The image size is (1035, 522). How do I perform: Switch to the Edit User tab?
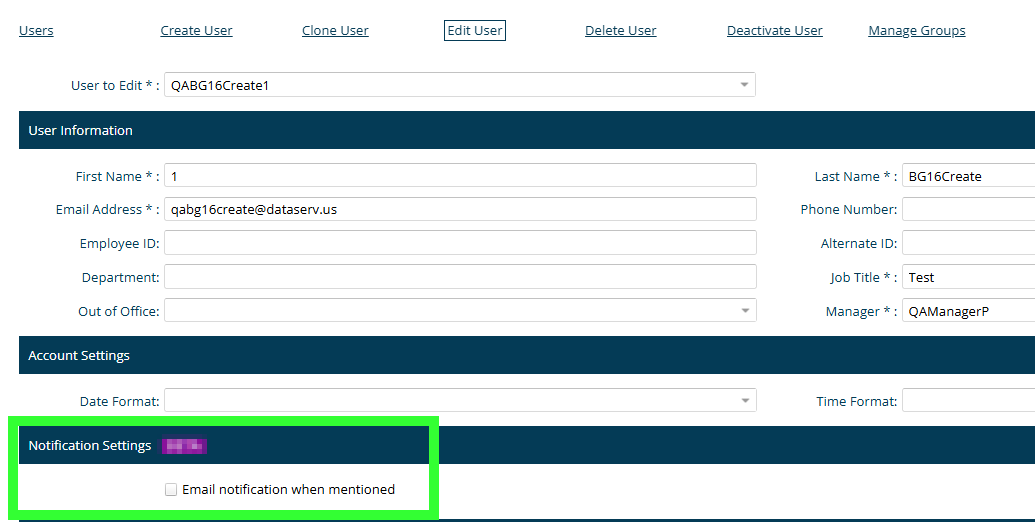(x=475, y=31)
